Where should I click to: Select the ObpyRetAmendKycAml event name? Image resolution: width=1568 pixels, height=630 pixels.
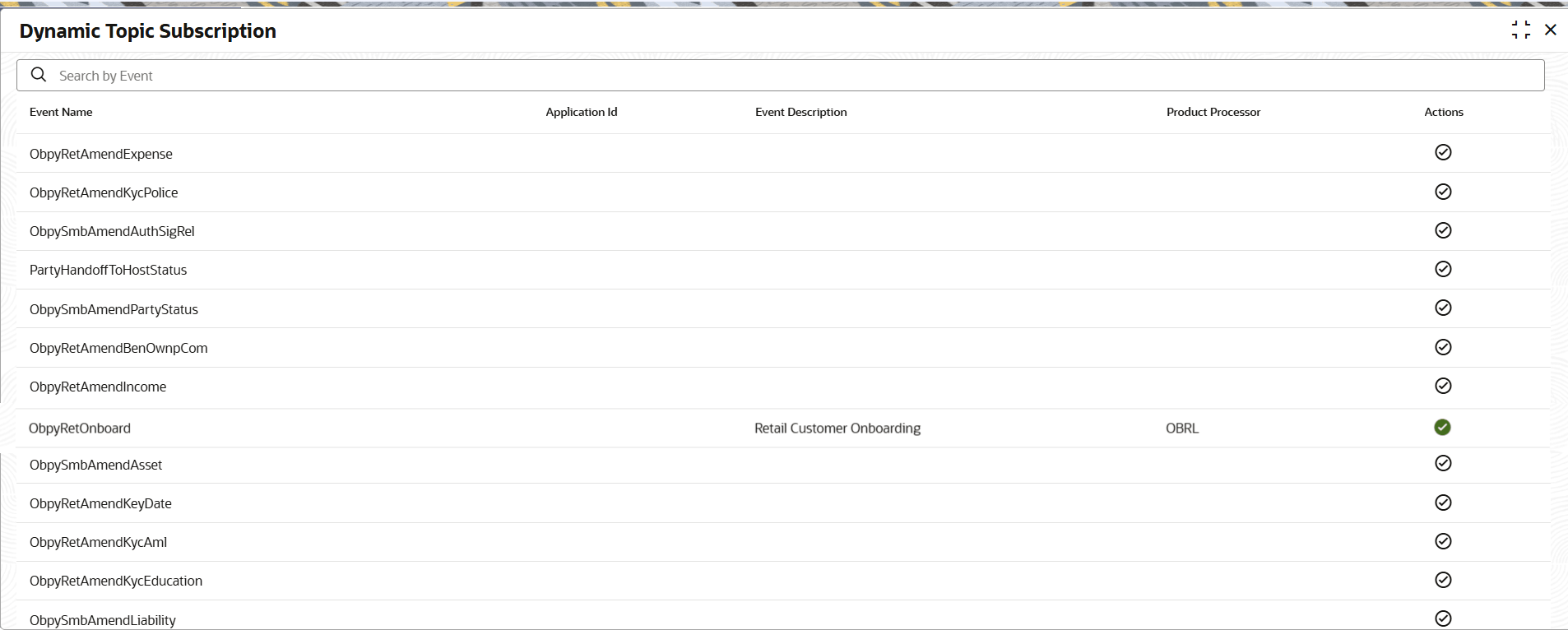coord(98,542)
